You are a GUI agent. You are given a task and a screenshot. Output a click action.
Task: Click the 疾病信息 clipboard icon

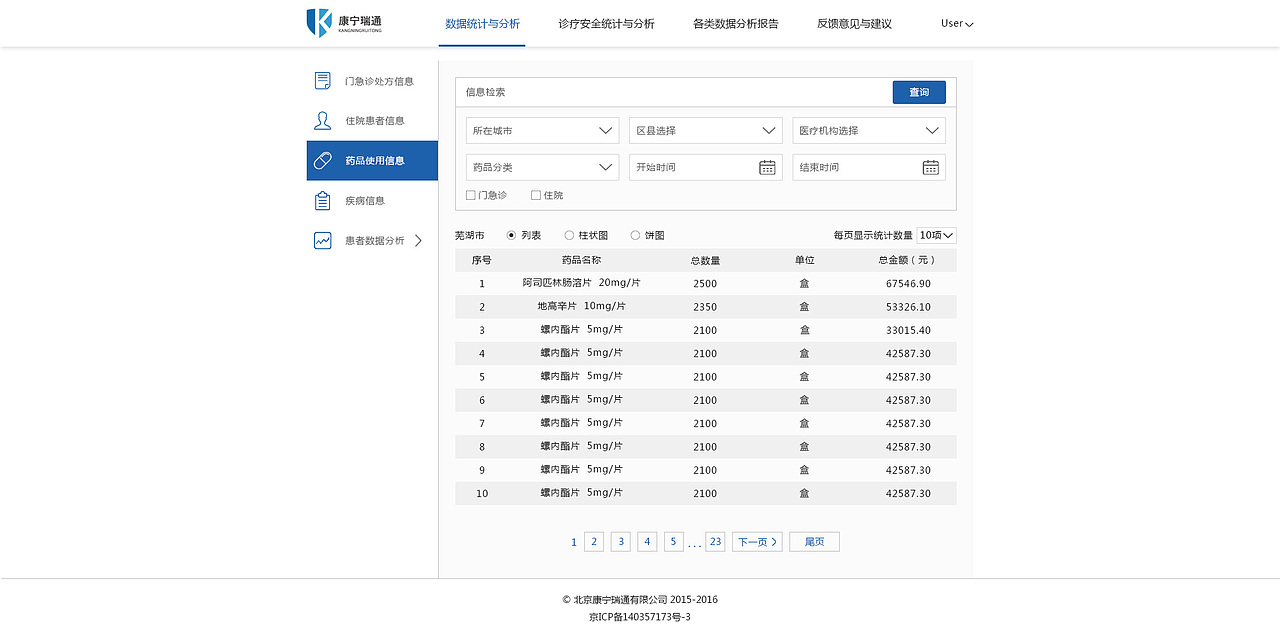(x=322, y=201)
